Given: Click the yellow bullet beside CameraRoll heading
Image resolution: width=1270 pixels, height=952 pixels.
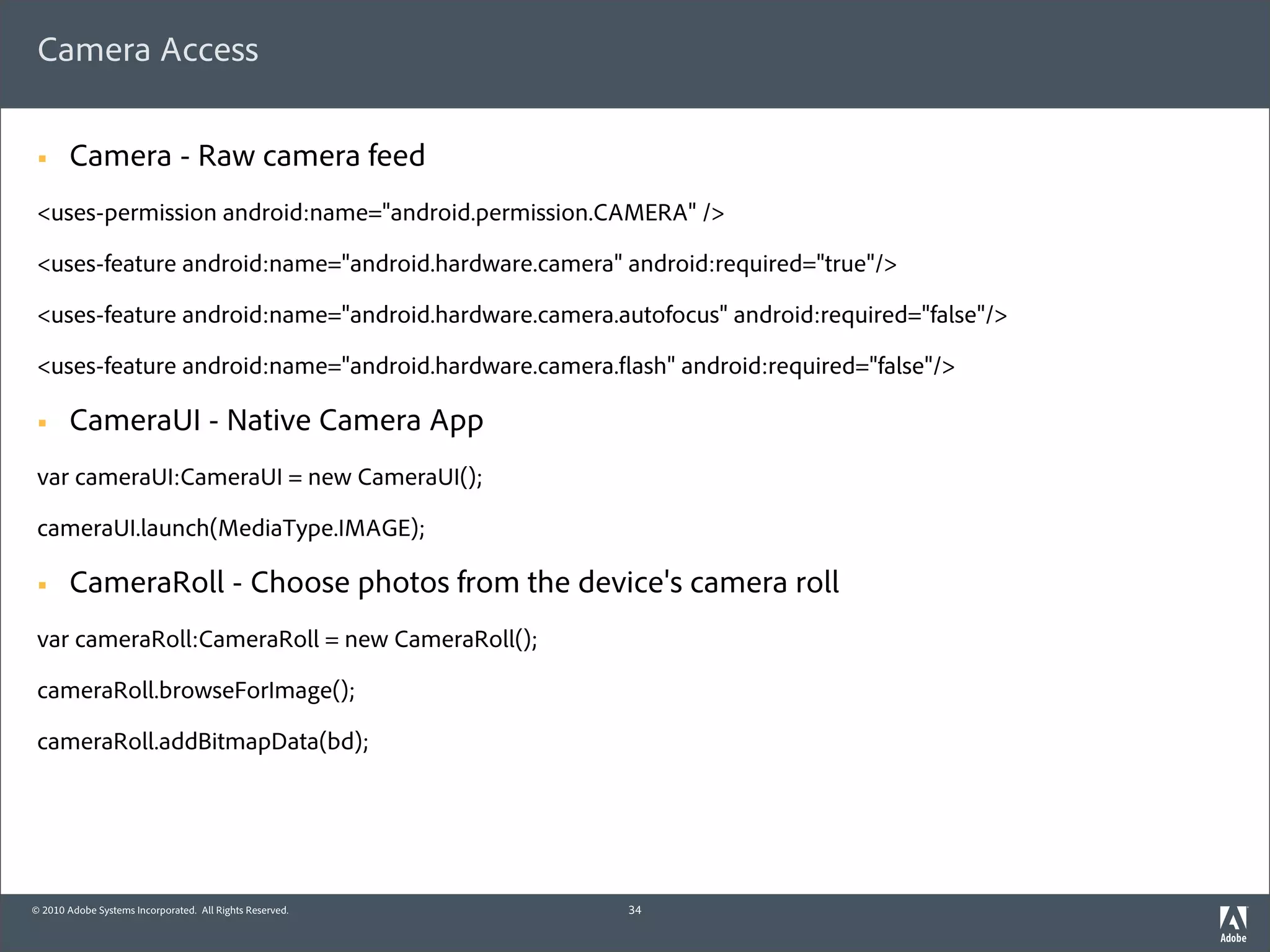Looking at the screenshot, I should pyautogui.click(x=42, y=585).
